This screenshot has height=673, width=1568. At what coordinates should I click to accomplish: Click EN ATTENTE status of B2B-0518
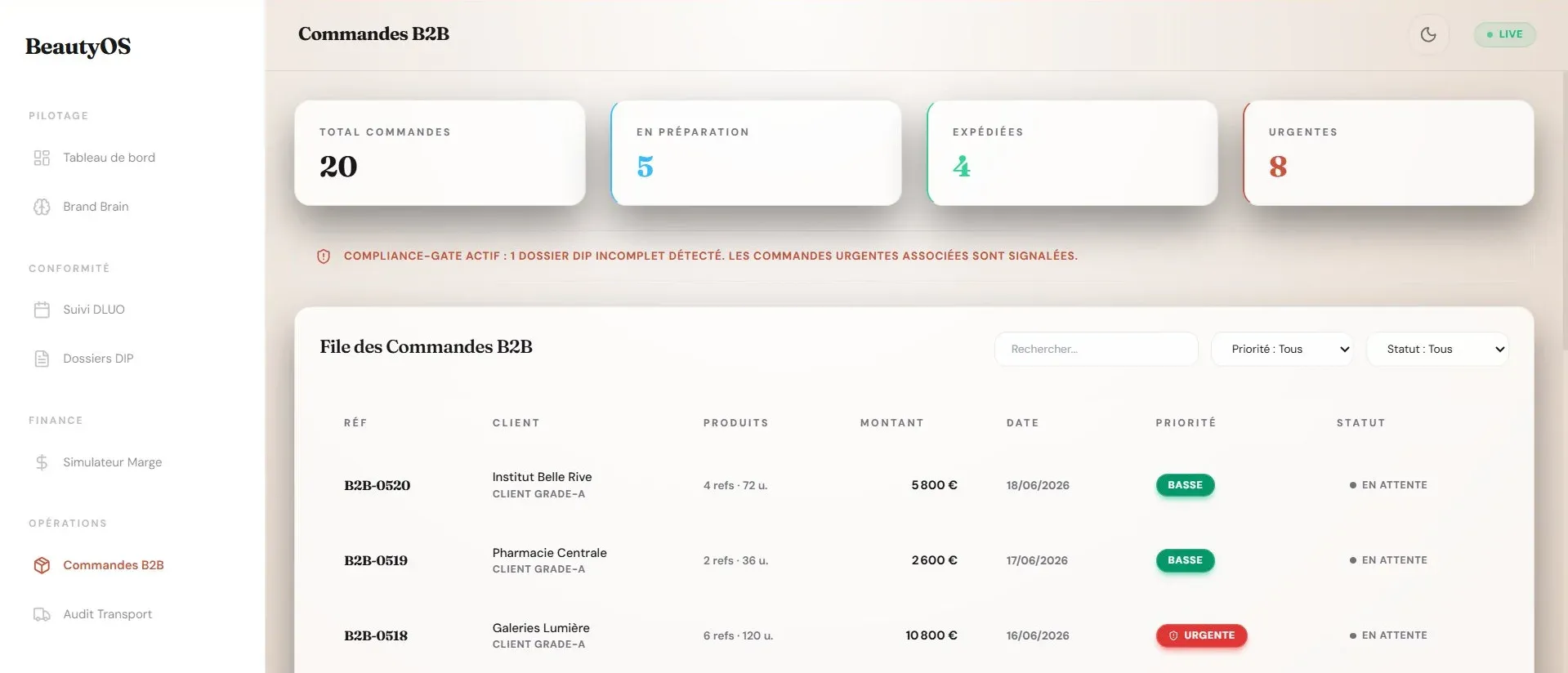(x=1388, y=635)
